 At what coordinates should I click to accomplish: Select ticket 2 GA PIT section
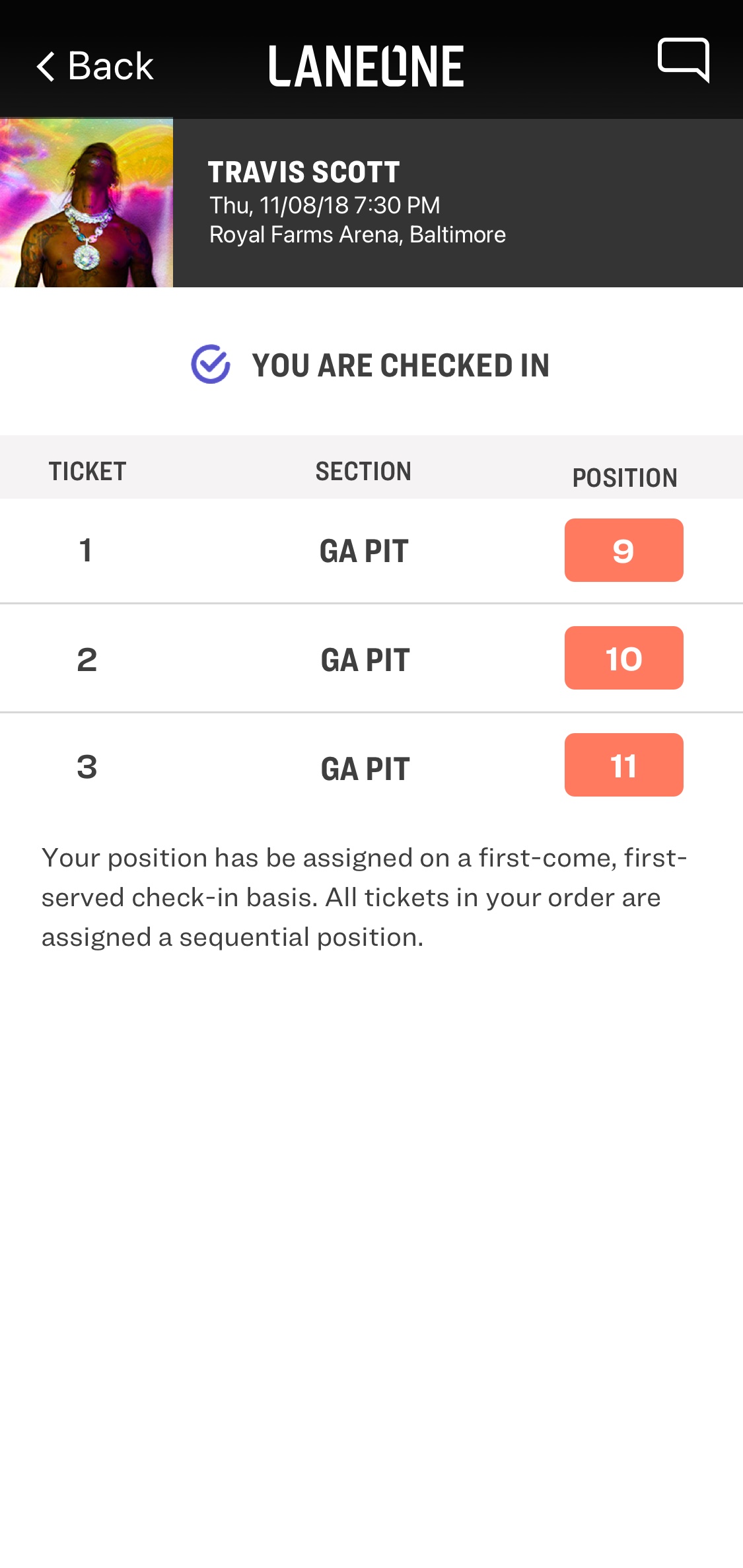click(x=365, y=660)
